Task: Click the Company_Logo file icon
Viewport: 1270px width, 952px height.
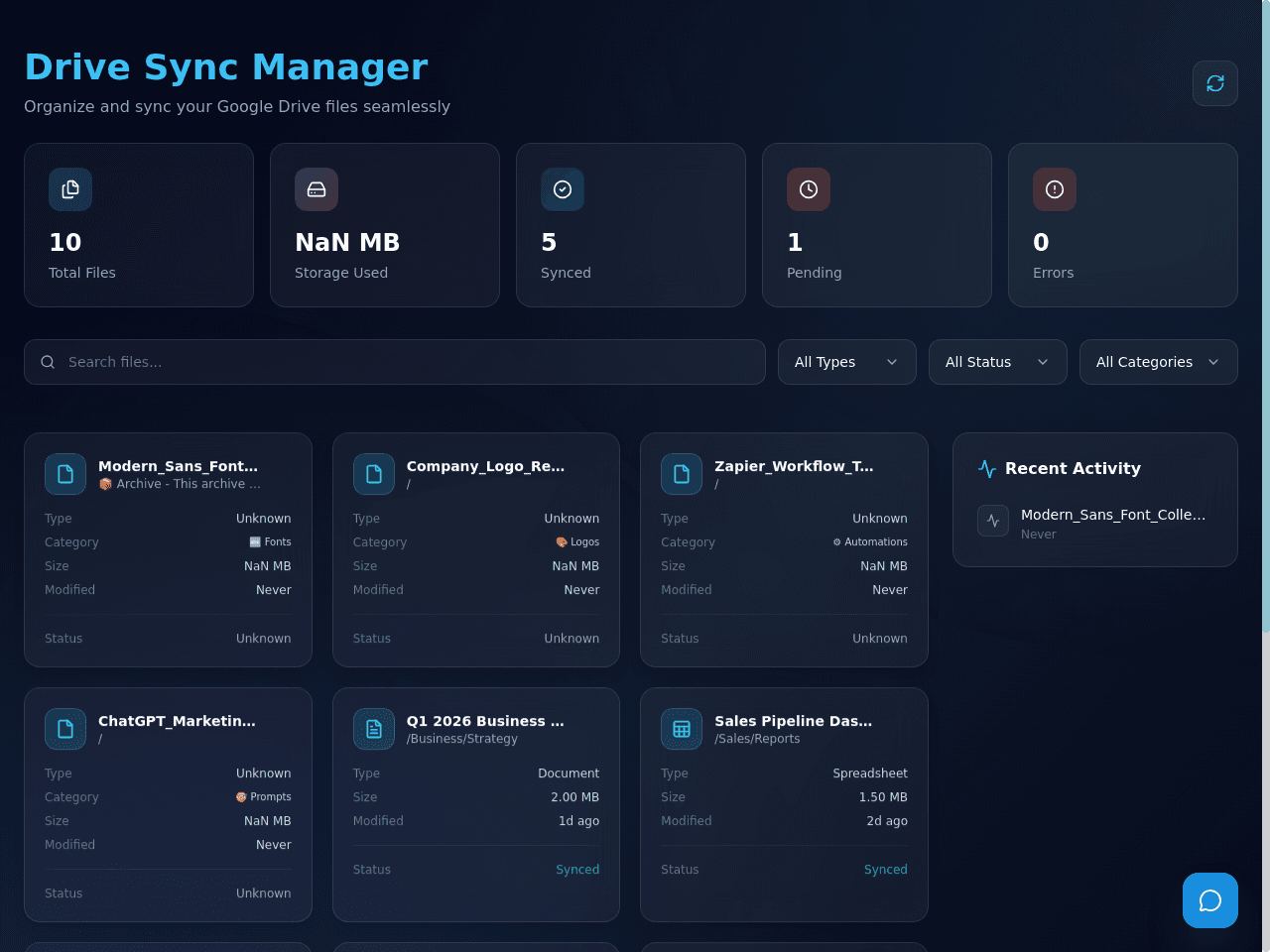Action: 374,474
